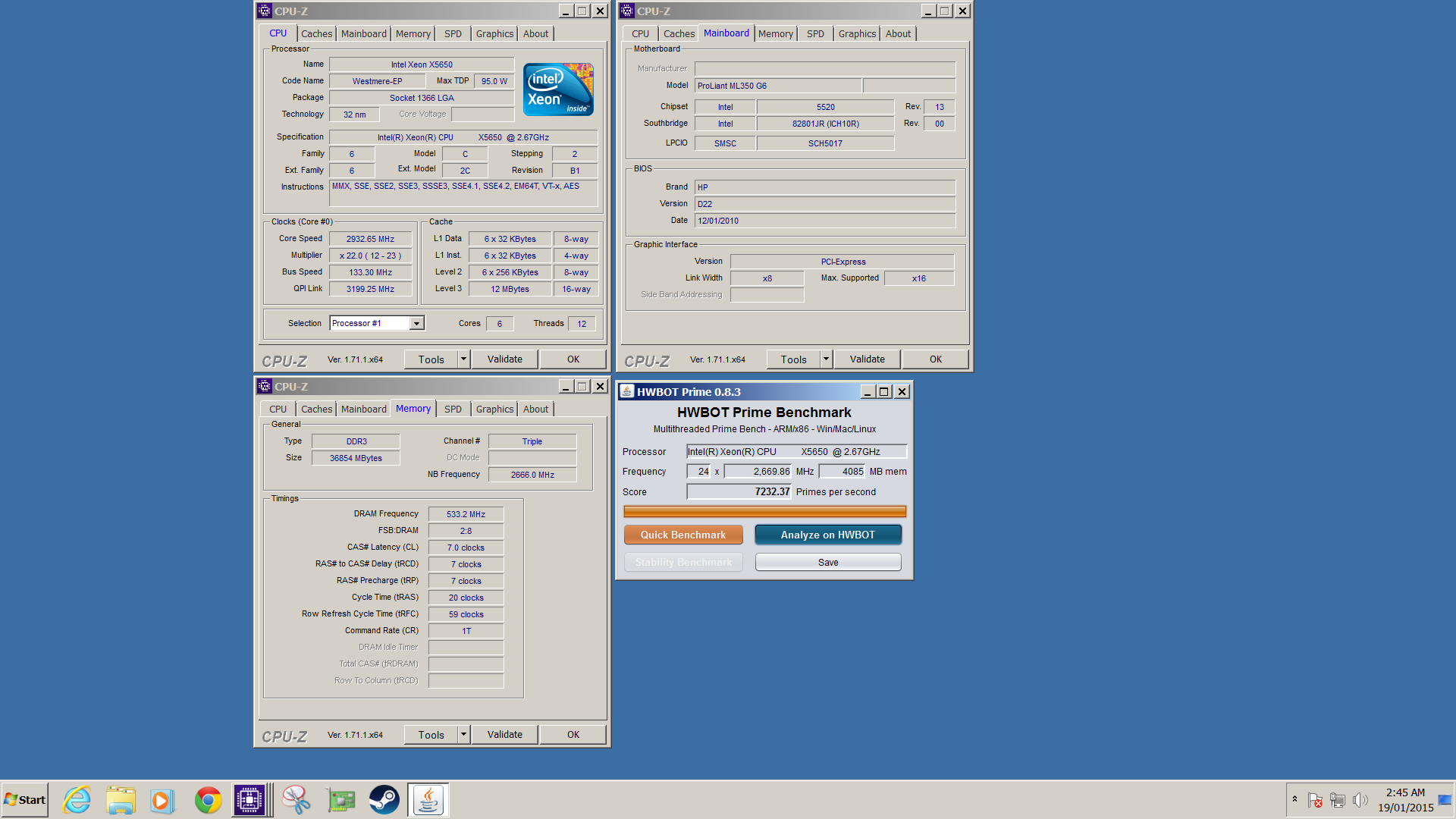Click the Java icon in HWBOT Prime title bar

pos(626,391)
